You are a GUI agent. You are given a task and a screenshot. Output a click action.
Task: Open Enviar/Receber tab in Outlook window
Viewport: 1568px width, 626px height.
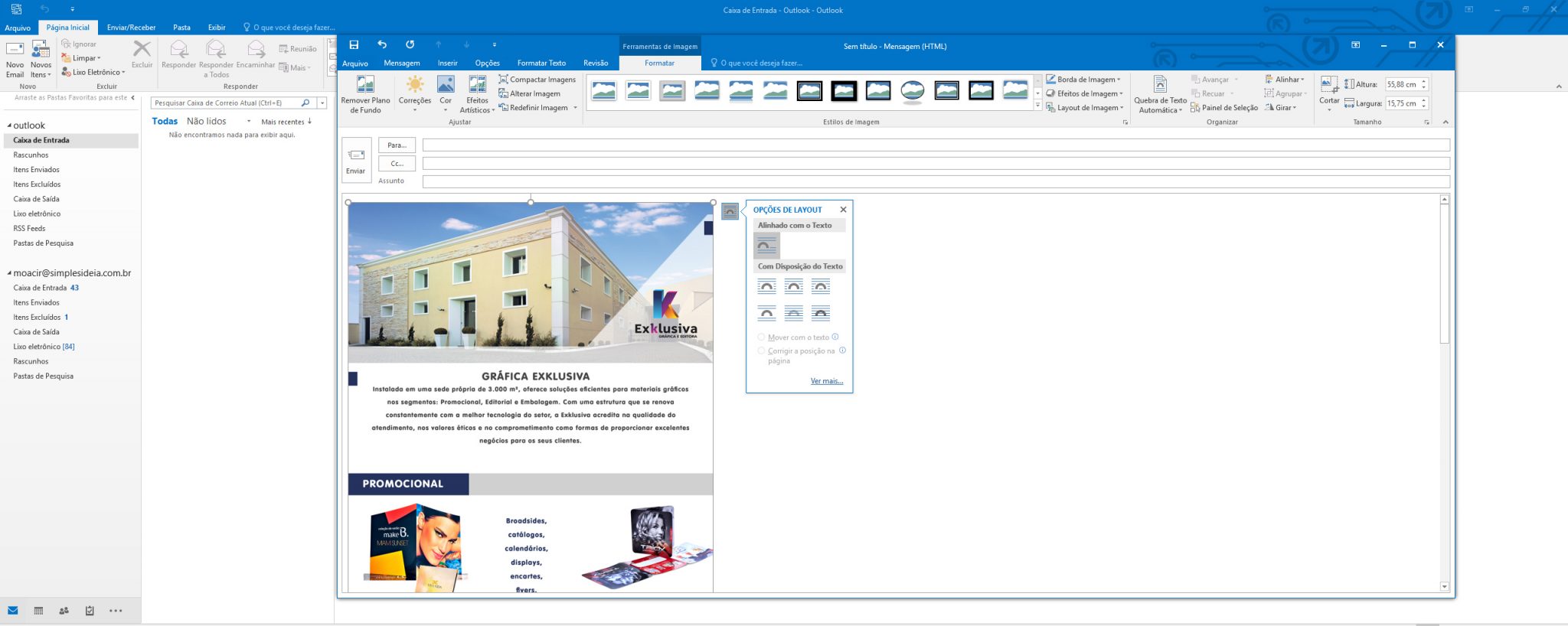(x=131, y=28)
